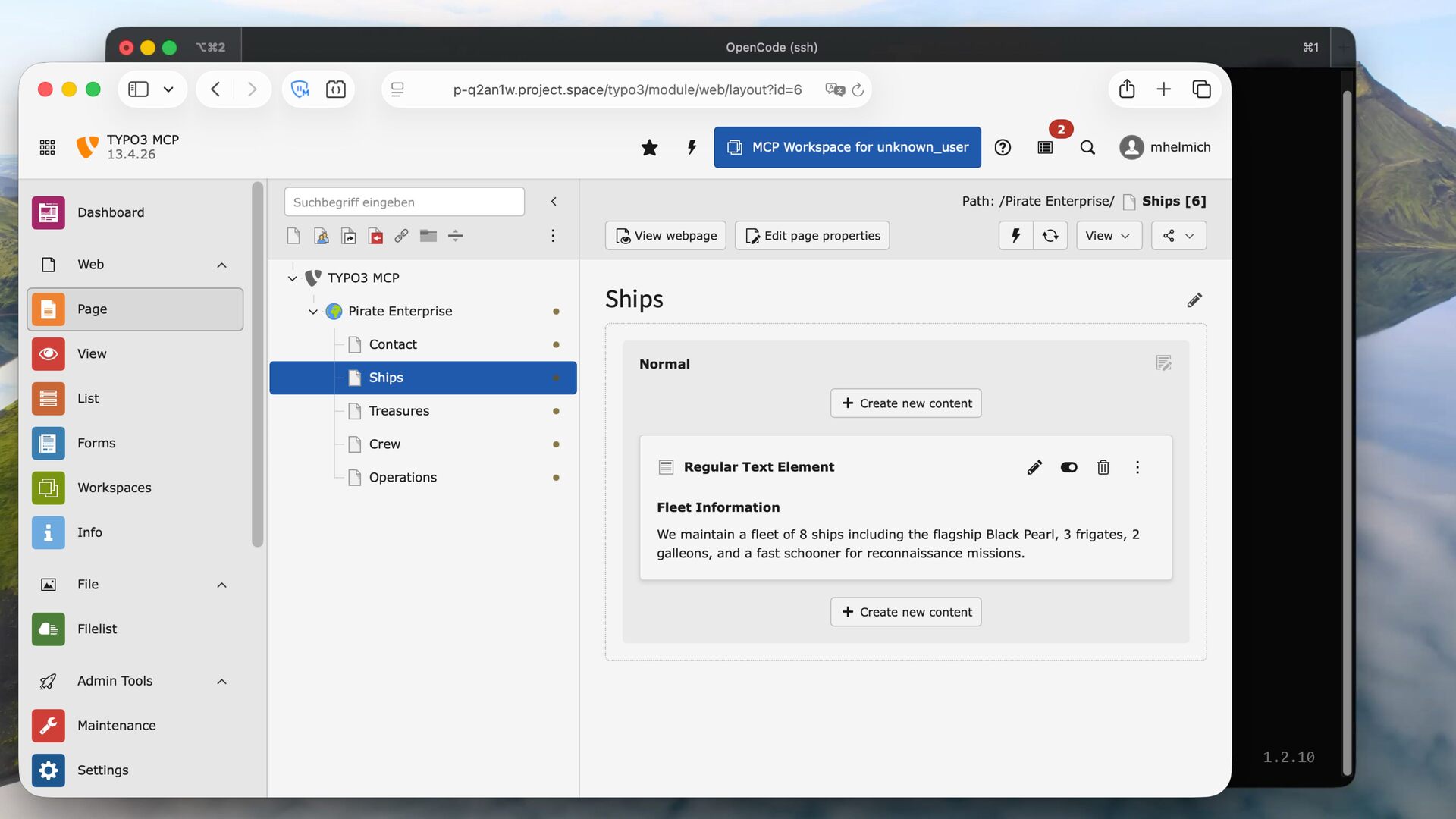Click the search magnifier in top bar
Image resolution: width=1456 pixels, height=819 pixels.
pyautogui.click(x=1087, y=147)
